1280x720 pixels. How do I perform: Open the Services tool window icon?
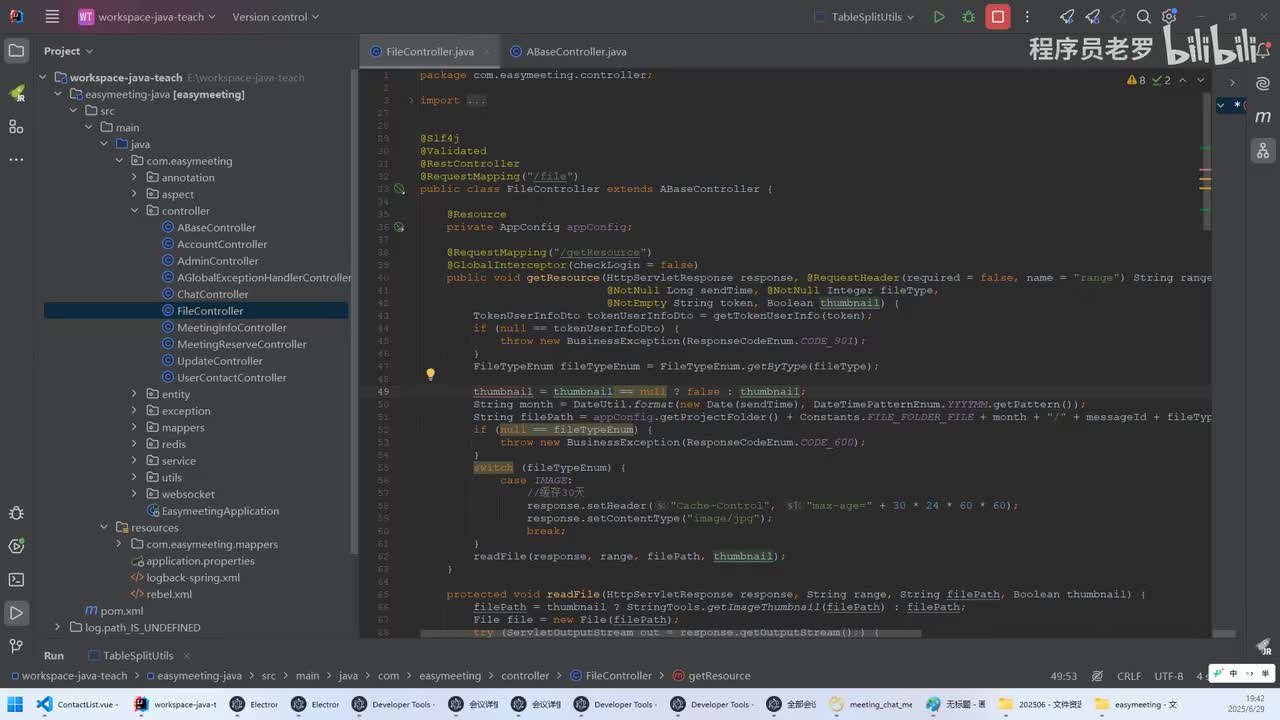16,546
